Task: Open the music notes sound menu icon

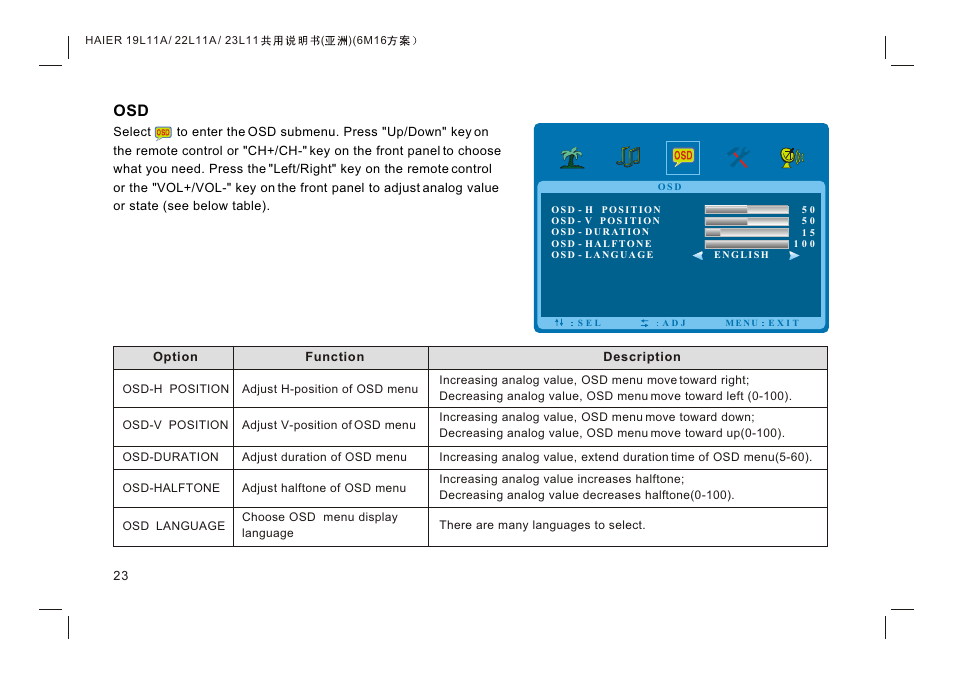Action: point(628,157)
